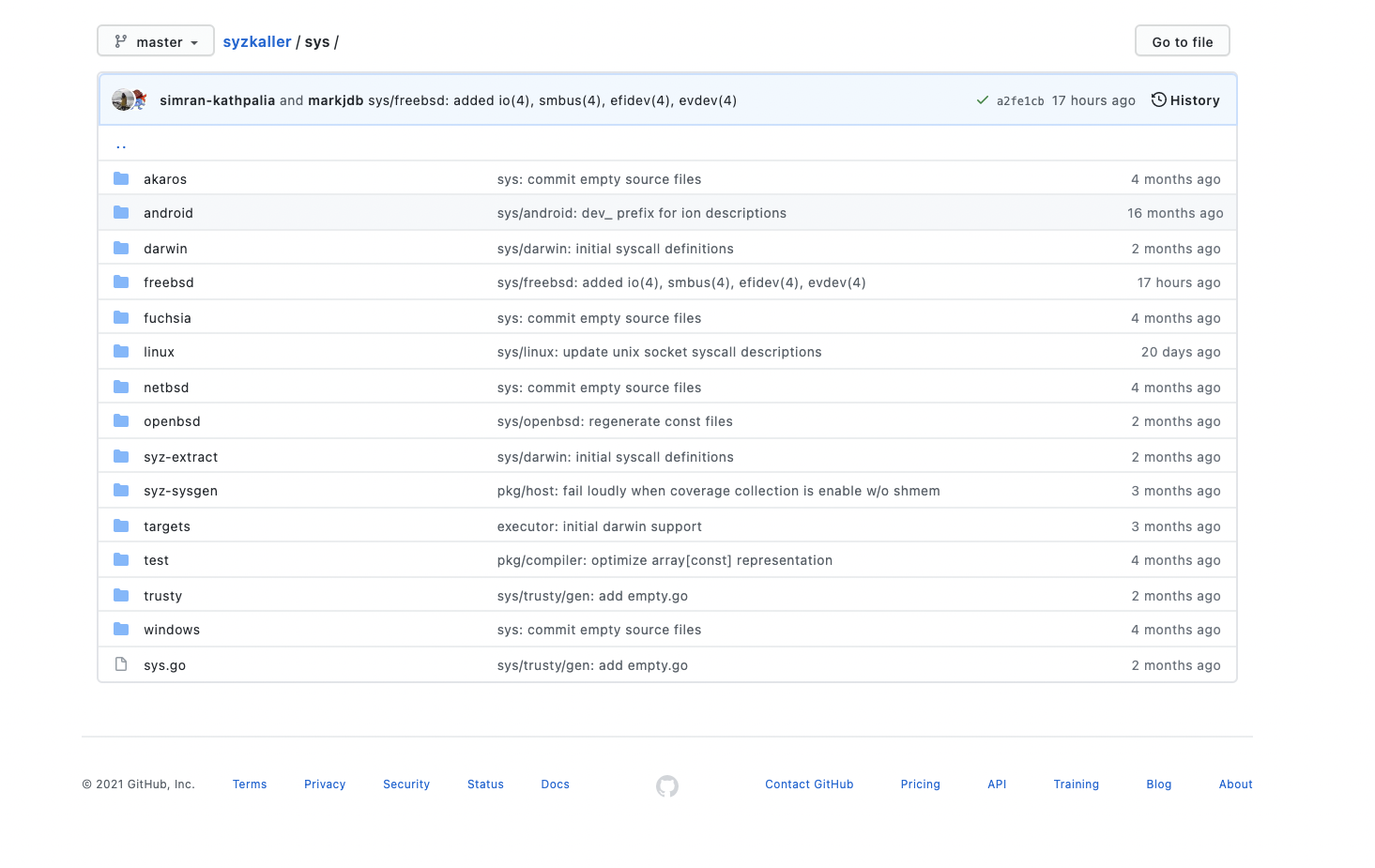Open commit a2fe1cb details
The height and width of the screenshot is (868, 1375).
pos(1021,99)
